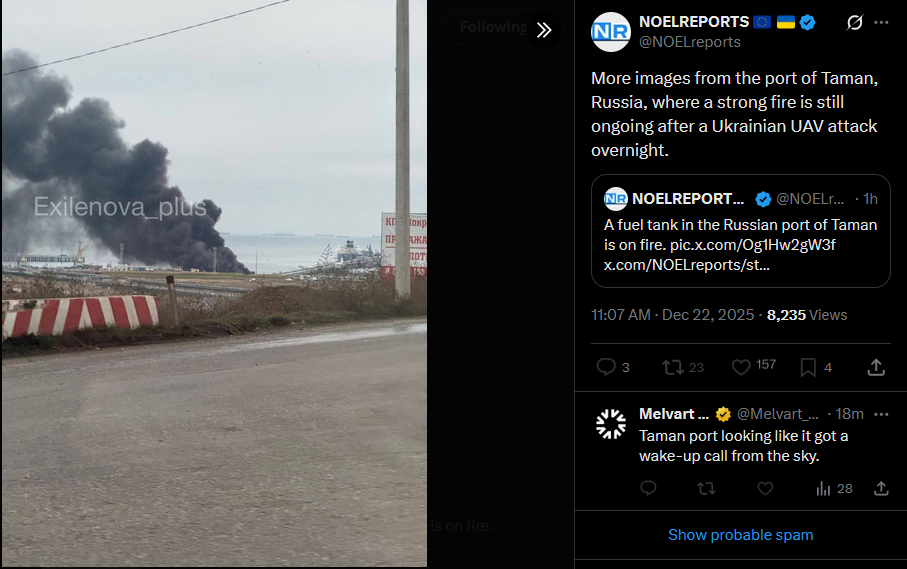Repost Melvart's comment
The height and width of the screenshot is (569, 907).
point(706,489)
